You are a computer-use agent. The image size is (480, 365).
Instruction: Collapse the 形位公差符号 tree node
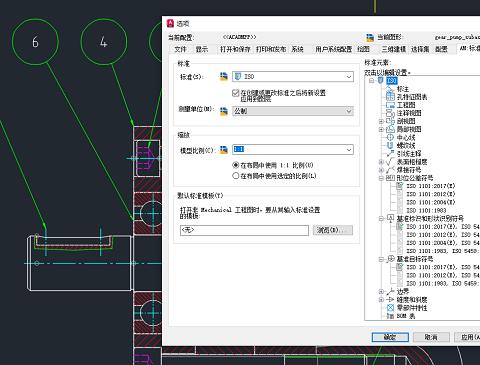coord(381,178)
